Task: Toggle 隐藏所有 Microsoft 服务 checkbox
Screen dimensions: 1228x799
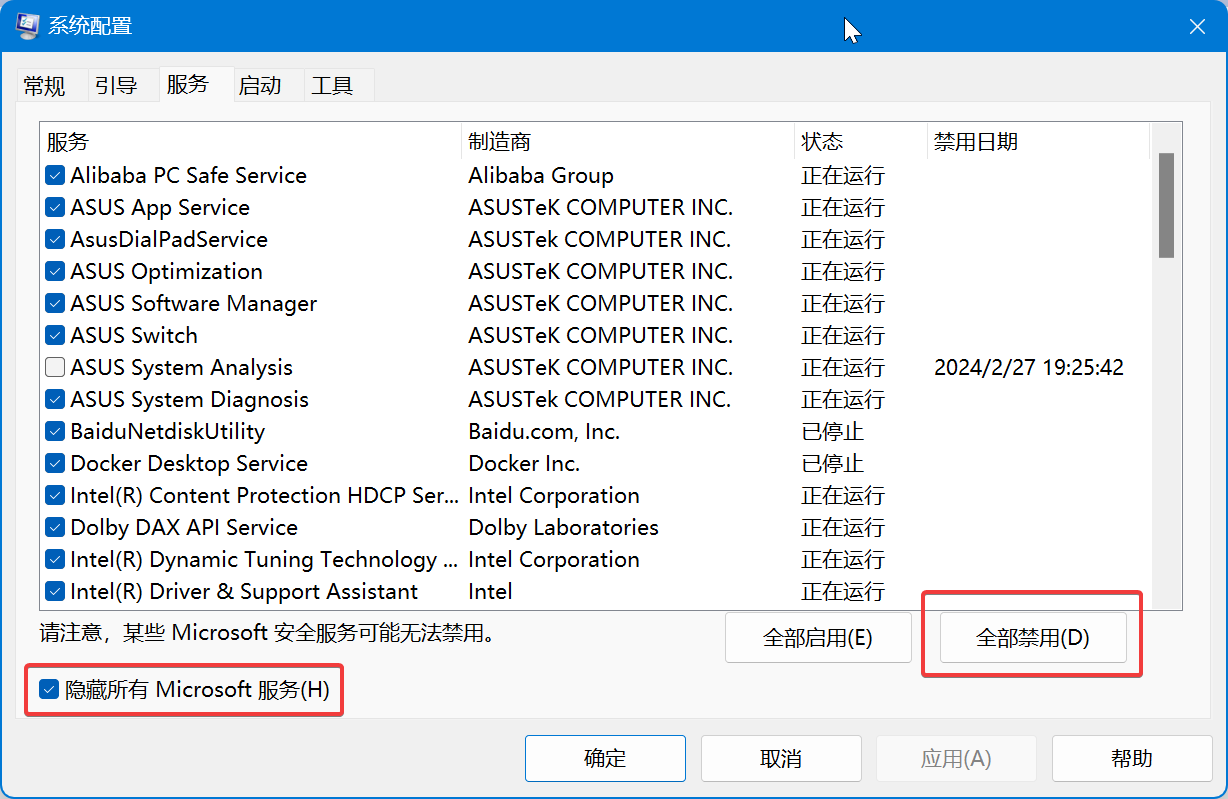Action: coord(49,689)
